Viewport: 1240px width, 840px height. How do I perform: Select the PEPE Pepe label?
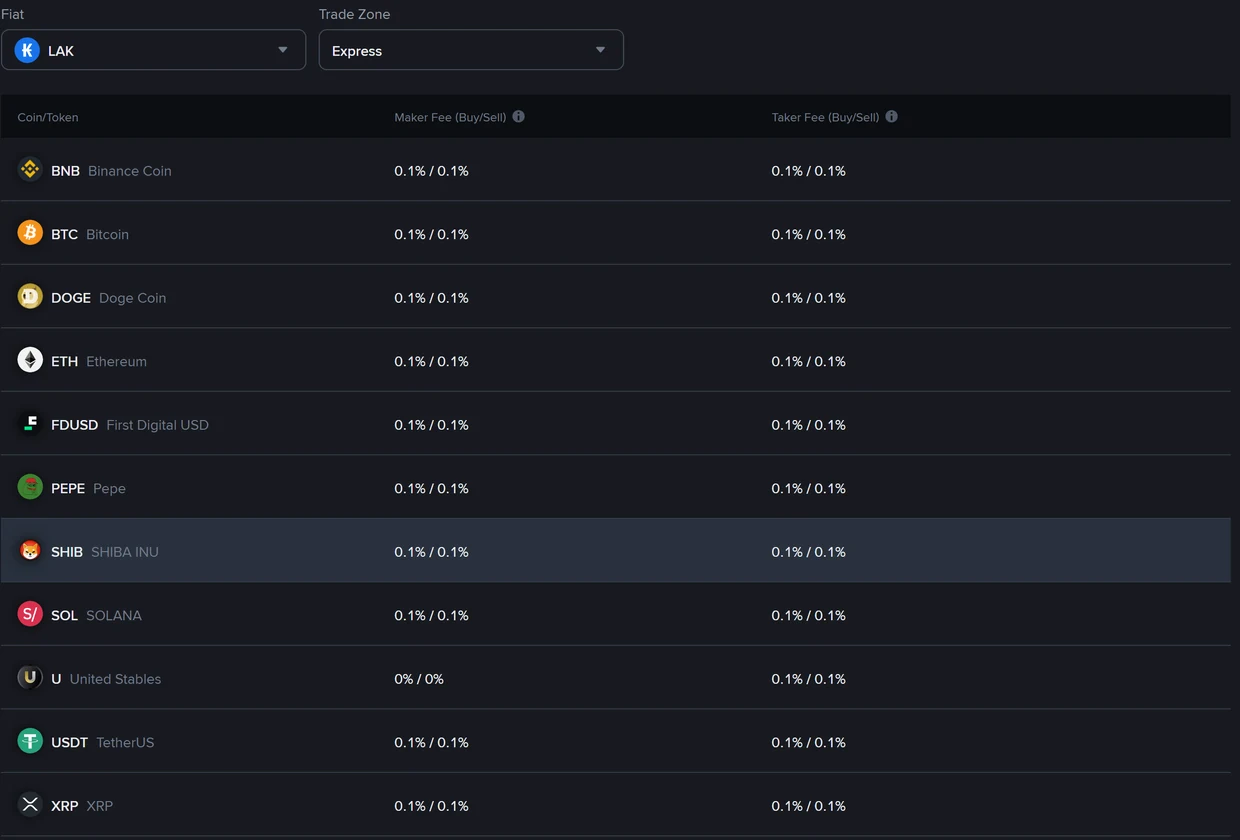pyautogui.click(x=88, y=489)
